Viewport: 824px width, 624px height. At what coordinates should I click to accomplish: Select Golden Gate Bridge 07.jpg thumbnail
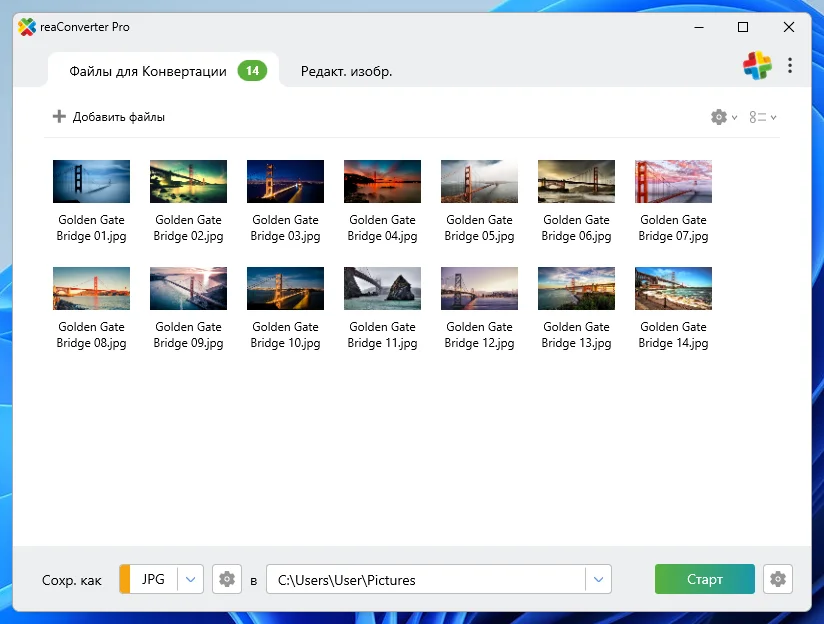[x=673, y=182]
